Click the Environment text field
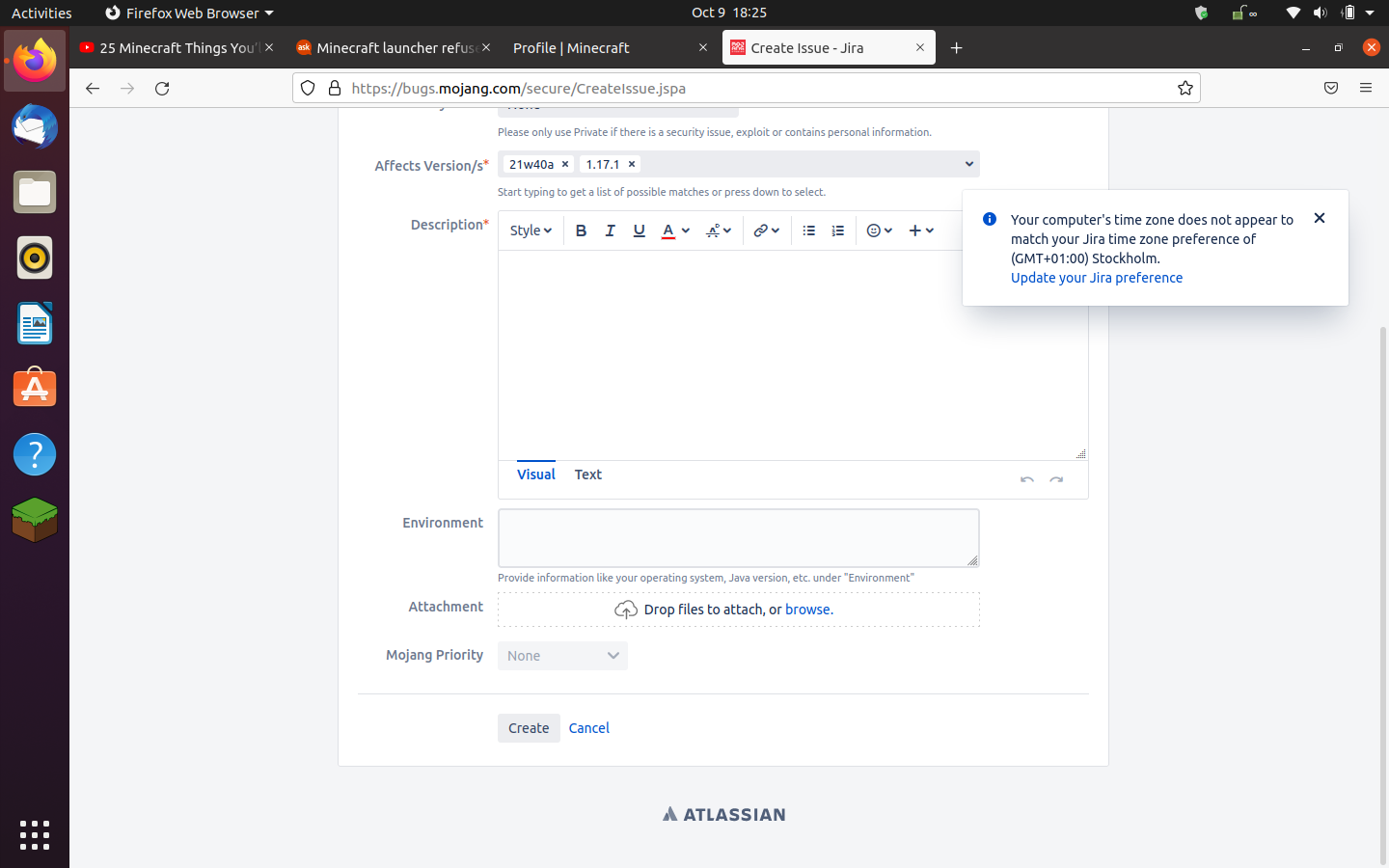 point(739,538)
